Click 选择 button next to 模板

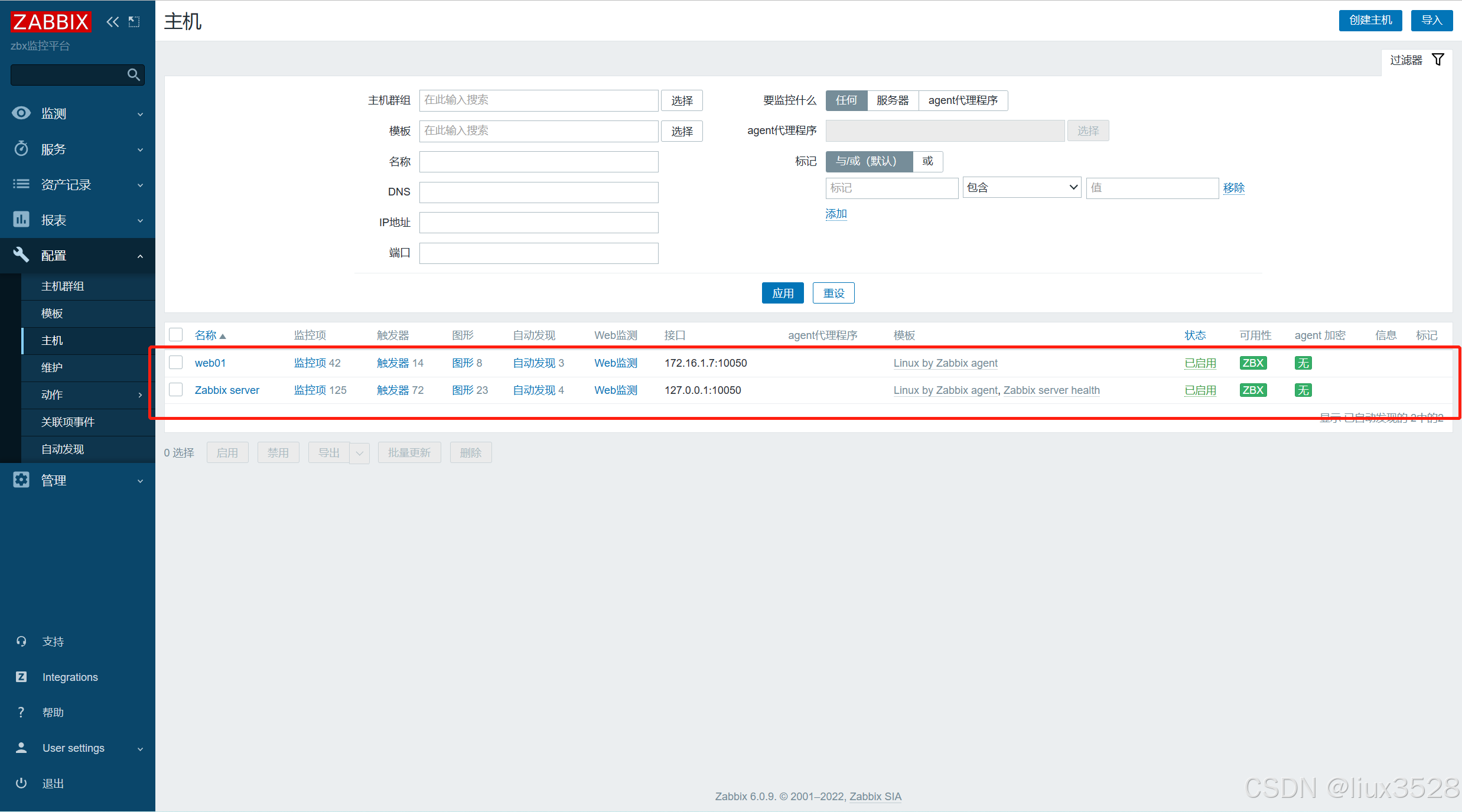click(x=682, y=131)
